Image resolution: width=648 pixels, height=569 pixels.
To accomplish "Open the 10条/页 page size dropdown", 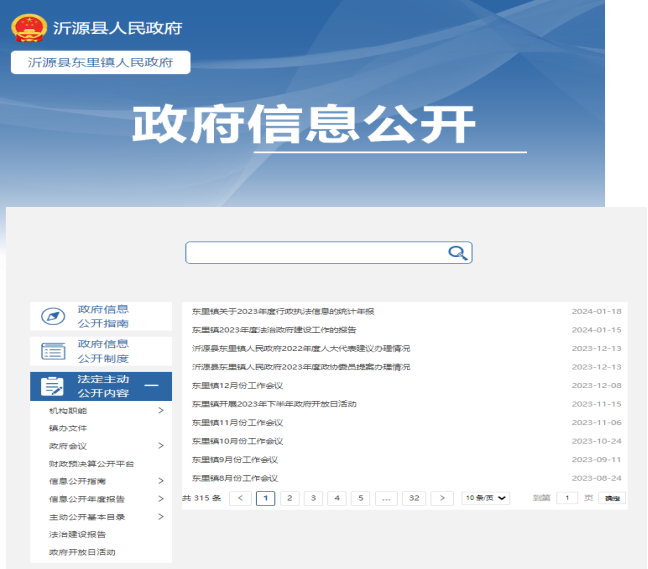I will tap(485, 498).
